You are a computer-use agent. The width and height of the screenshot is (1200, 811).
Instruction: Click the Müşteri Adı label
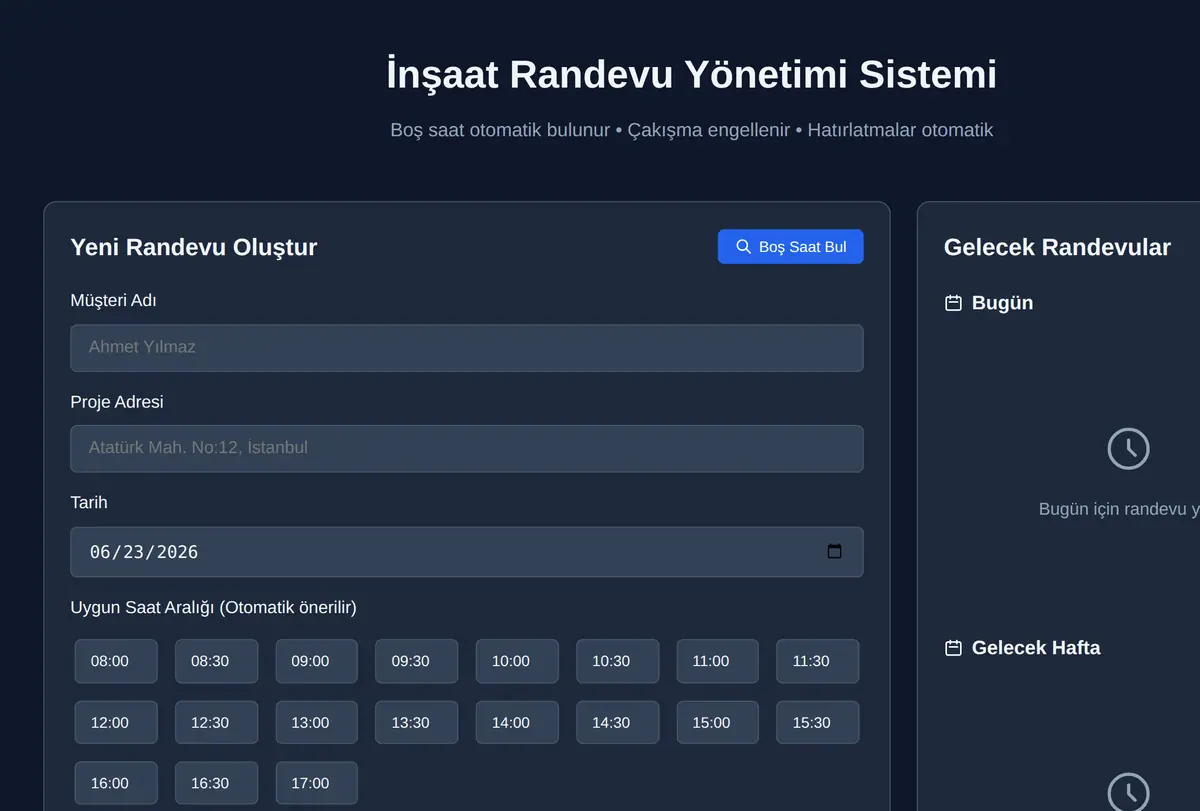click(x=114, y=300)
